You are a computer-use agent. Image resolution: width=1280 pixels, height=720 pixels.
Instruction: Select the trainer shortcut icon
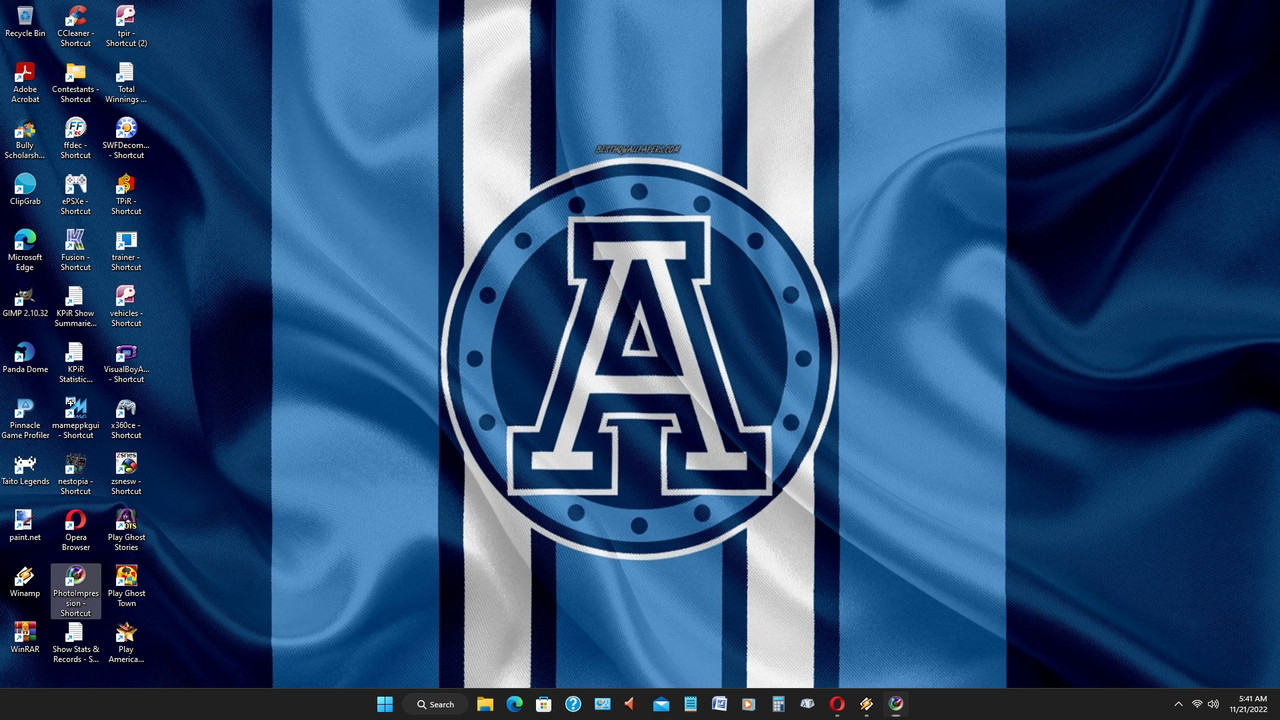pyautogui.click(x=126, y=251)
